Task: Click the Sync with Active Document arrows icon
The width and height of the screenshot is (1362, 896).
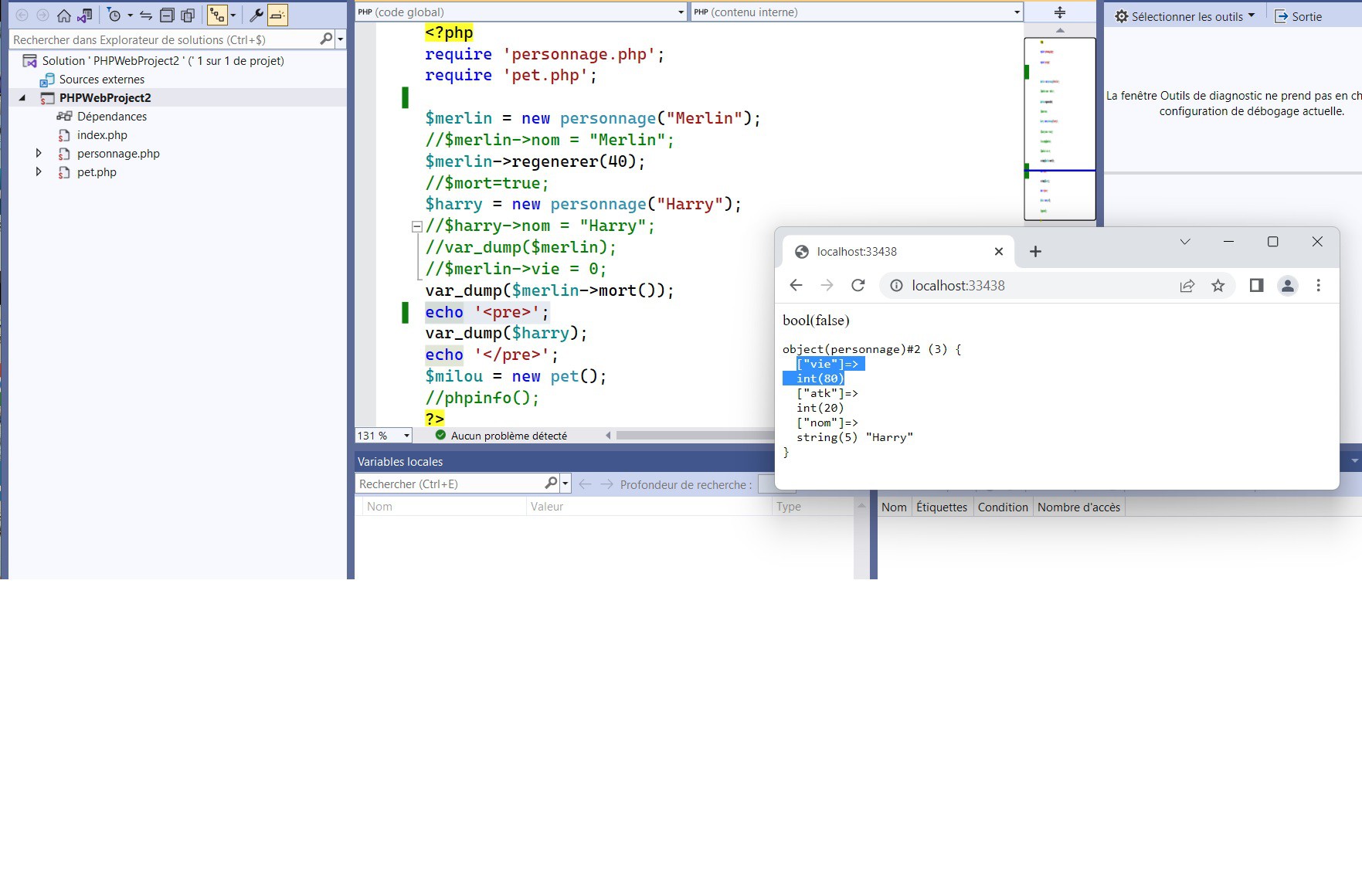Action: [x=145, y=15]
